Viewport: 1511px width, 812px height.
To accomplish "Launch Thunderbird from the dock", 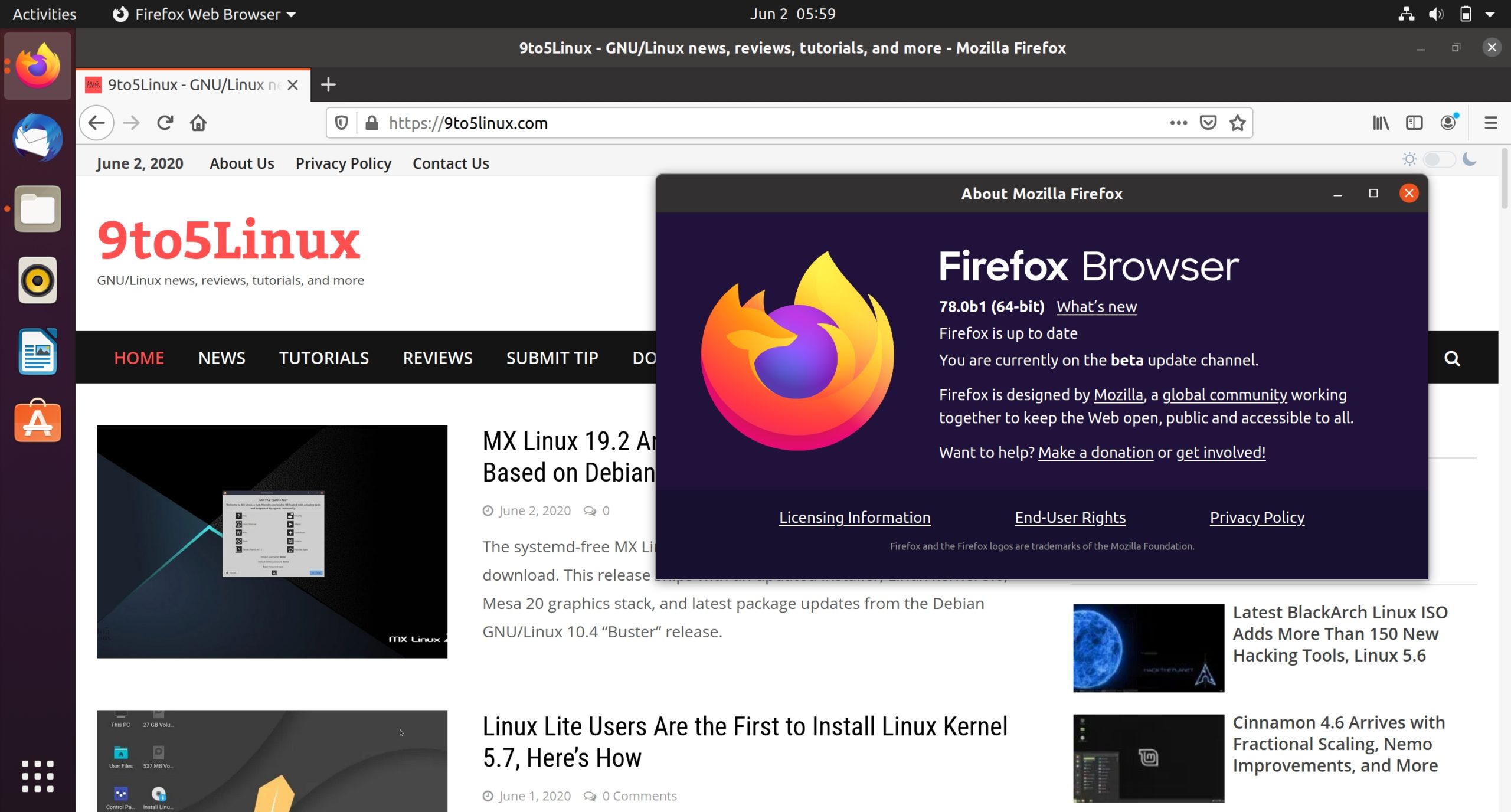I will [x=38, y=137].
